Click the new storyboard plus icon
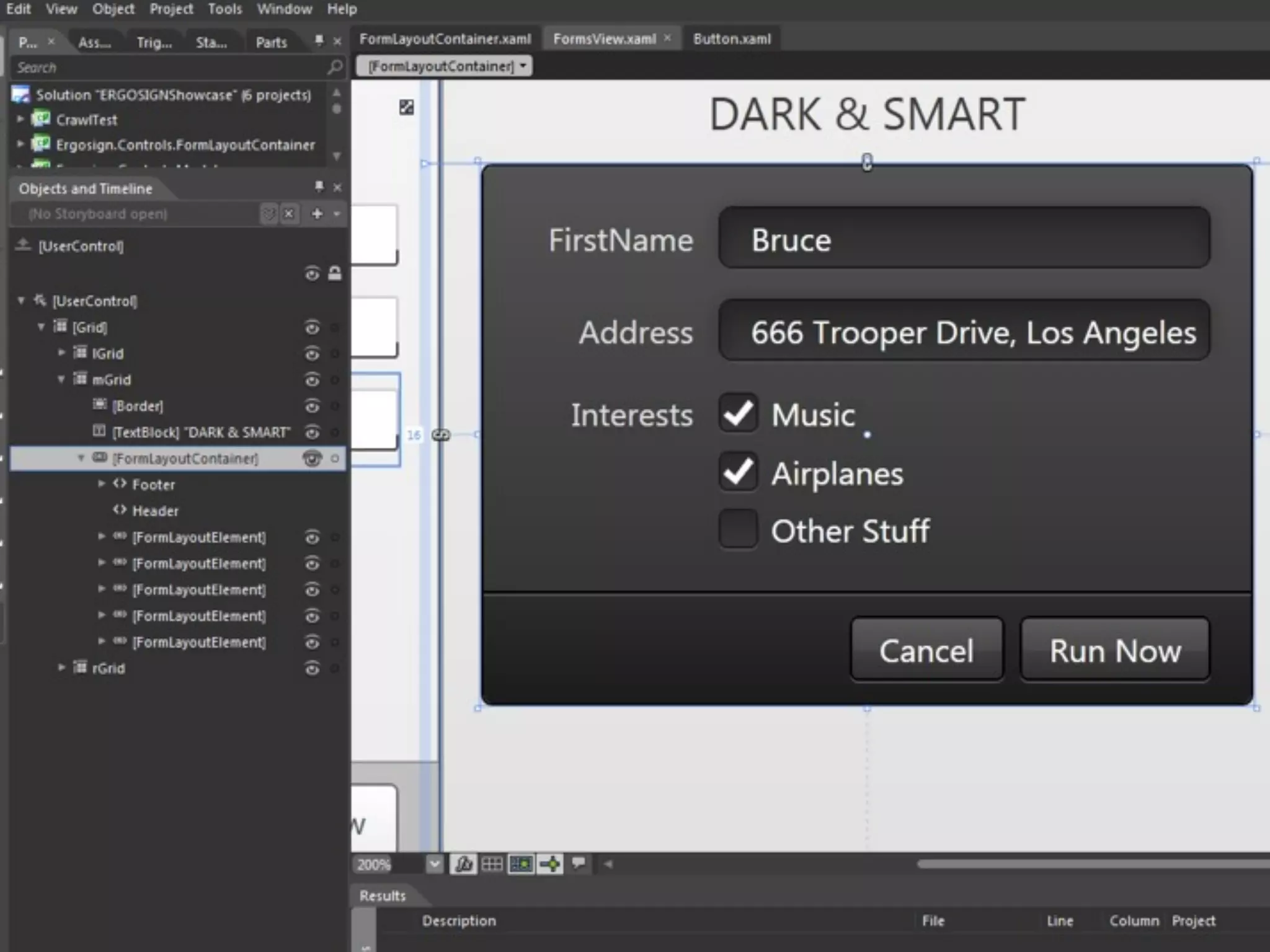Viewport: 1270px width, 952px height. click(x=317, y=214)
